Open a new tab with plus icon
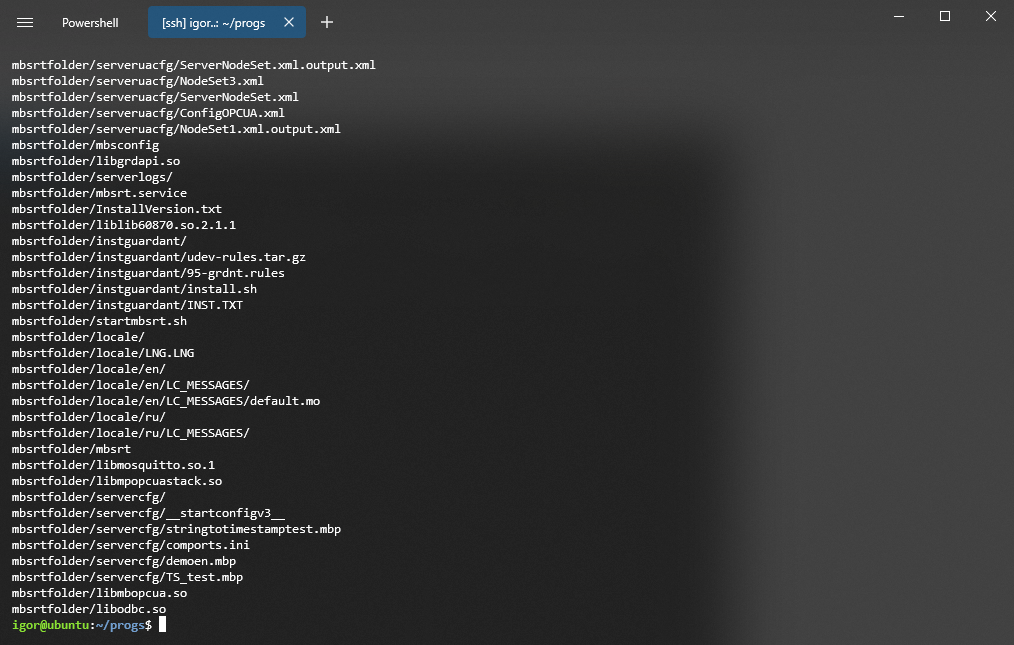Screen dimensions: 1014x645 coord(327,22)
